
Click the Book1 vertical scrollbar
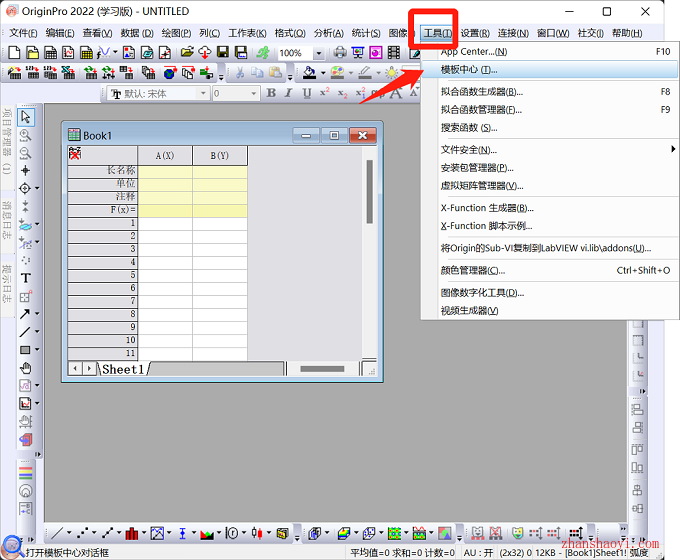pos(369,191)
